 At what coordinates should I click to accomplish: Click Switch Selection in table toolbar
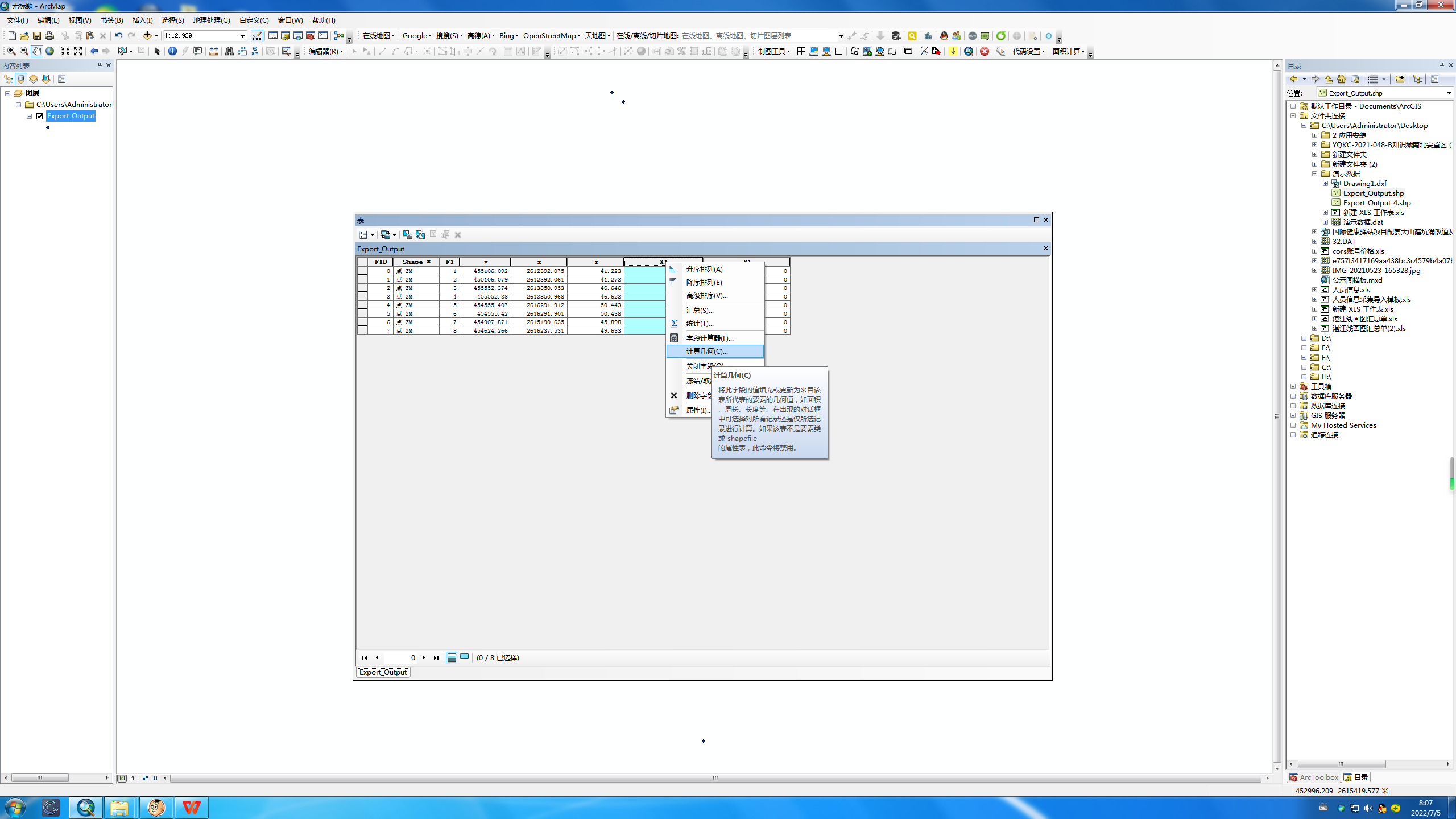420,234
